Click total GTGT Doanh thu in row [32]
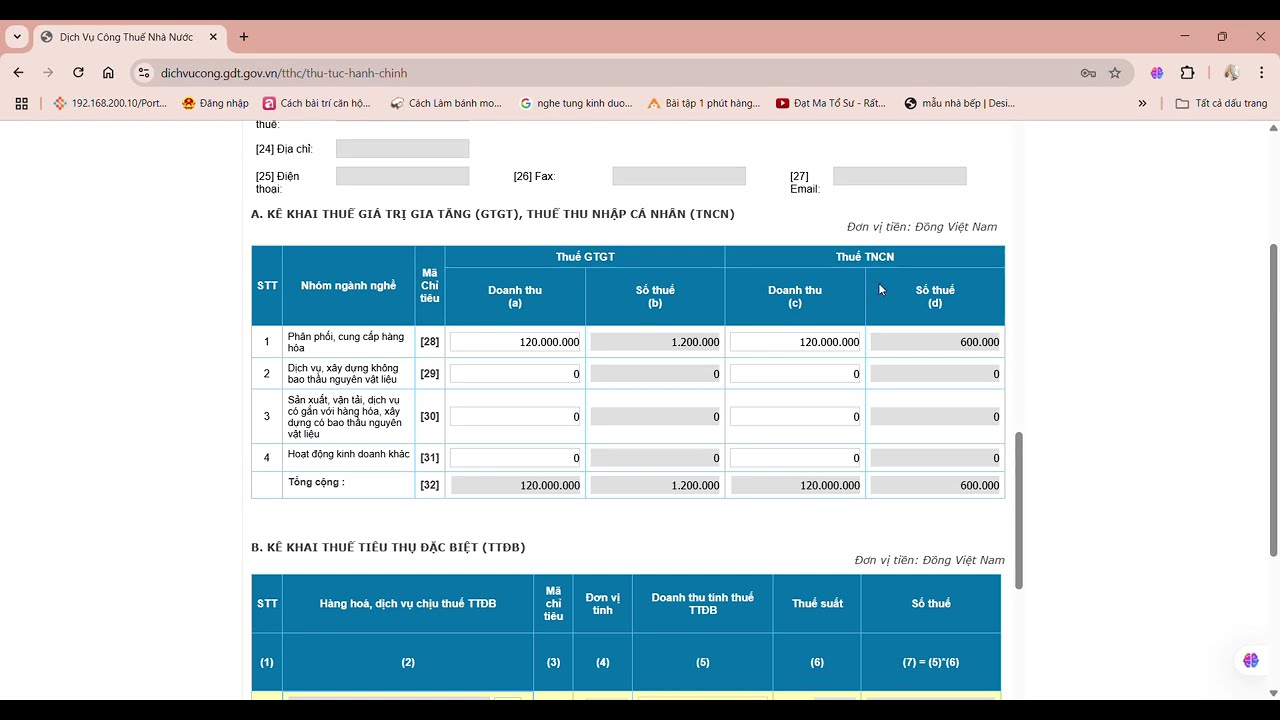 tap(515, 485)
